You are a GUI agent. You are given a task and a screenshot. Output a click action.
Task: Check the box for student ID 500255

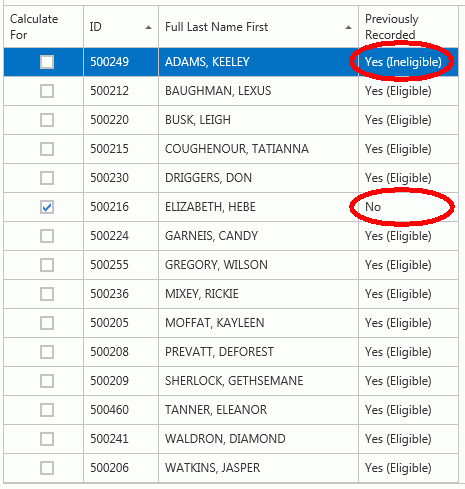tap(47, 265)
